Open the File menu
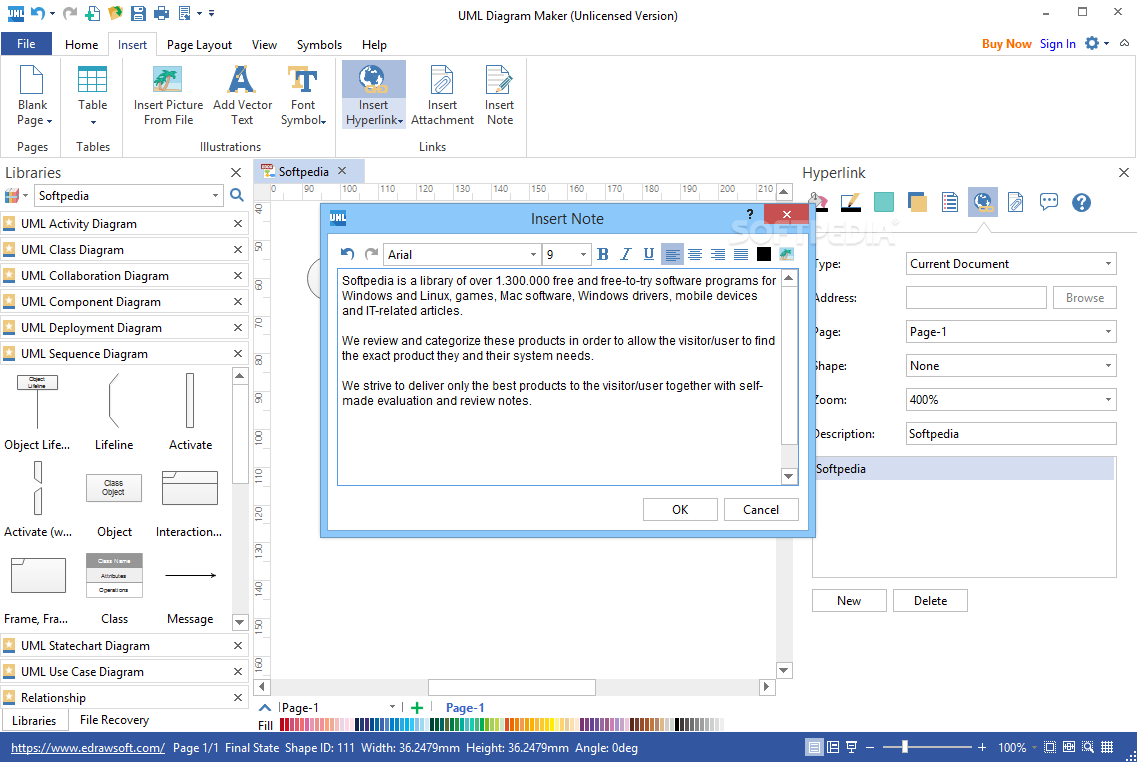The width and height of the screenshot is (1137, 762). click(26, 44)
